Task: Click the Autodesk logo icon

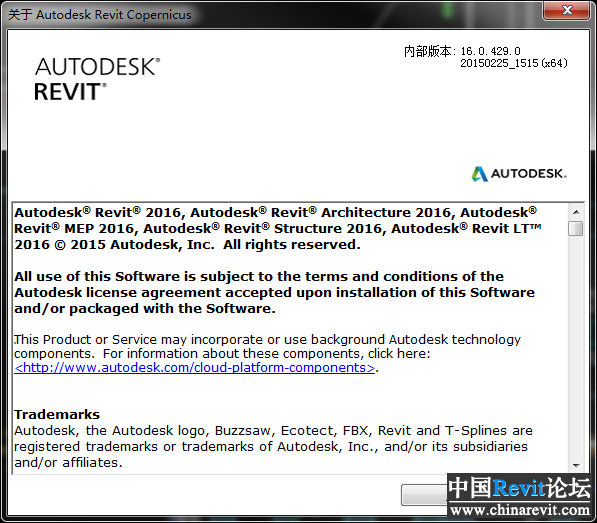Action: (x=479, y=174)
